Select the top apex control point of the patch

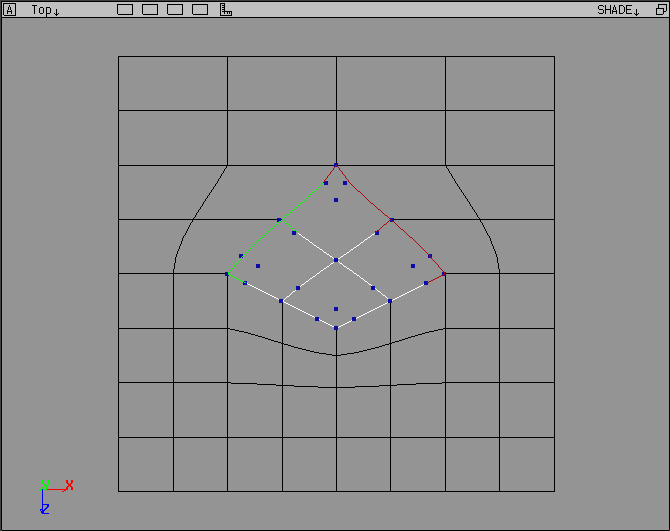coord(336,165)
